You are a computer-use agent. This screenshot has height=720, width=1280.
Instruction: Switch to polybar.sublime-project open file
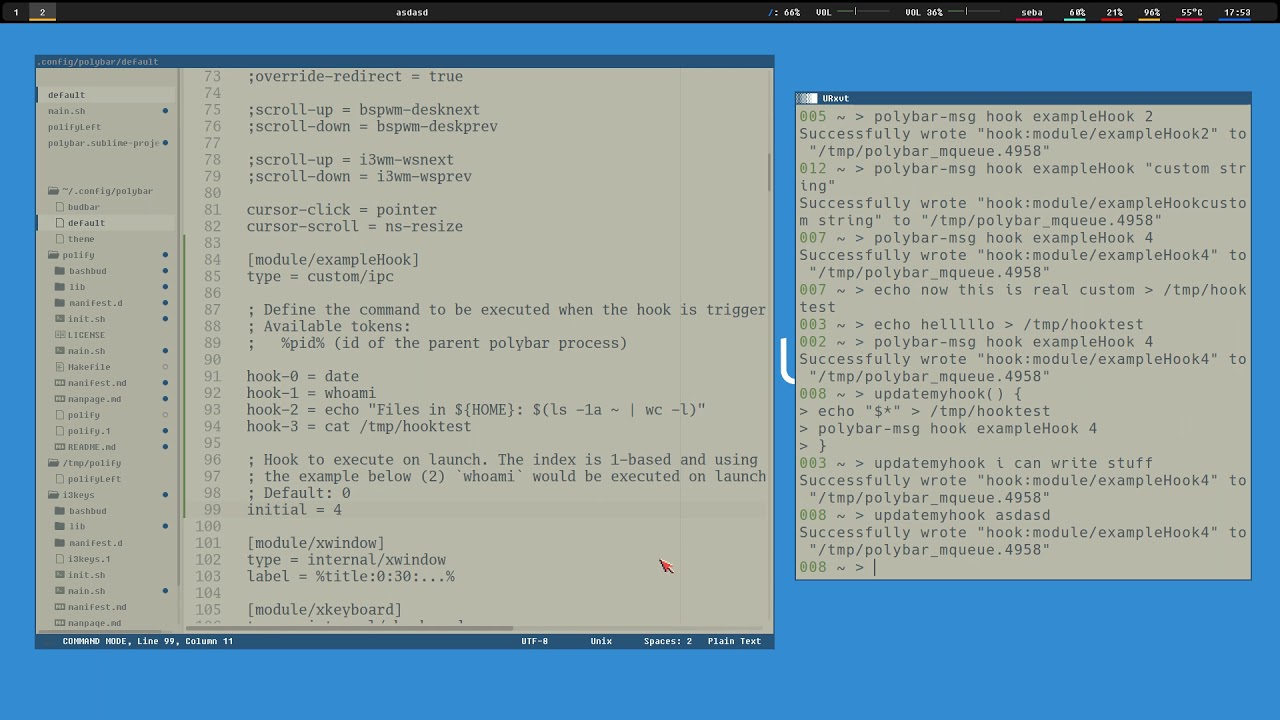[103, 143]
